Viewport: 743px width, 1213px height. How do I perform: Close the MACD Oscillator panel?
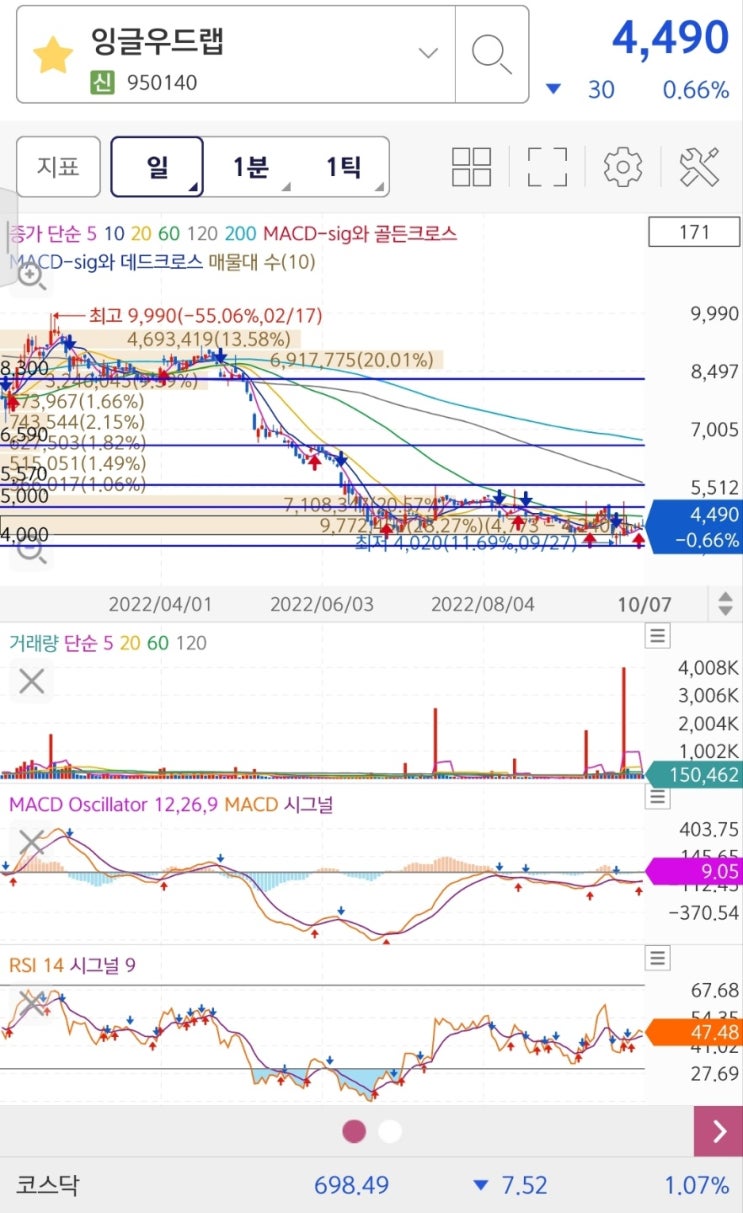point(32,843)
